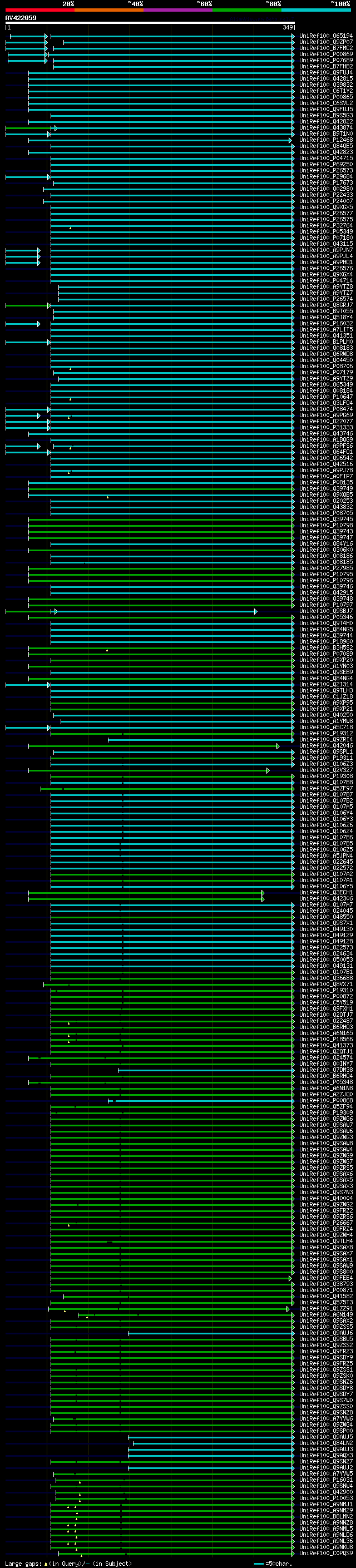Pick the UniRef100_Q2V327 label

[x=326, y=770]
